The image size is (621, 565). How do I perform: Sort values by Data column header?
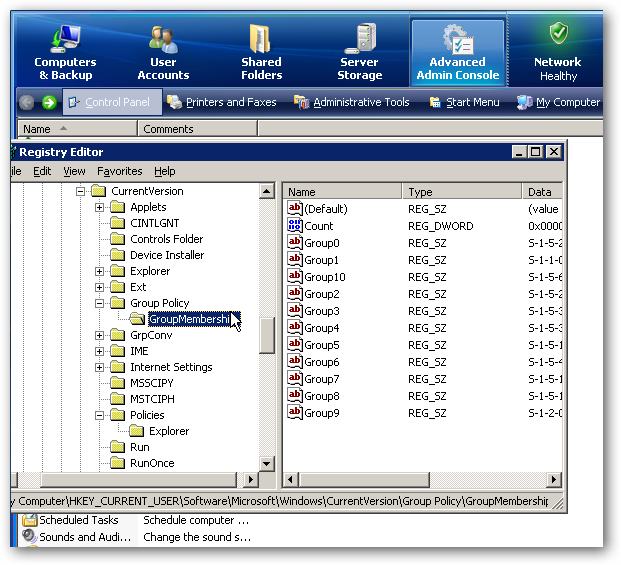point(542,192)
